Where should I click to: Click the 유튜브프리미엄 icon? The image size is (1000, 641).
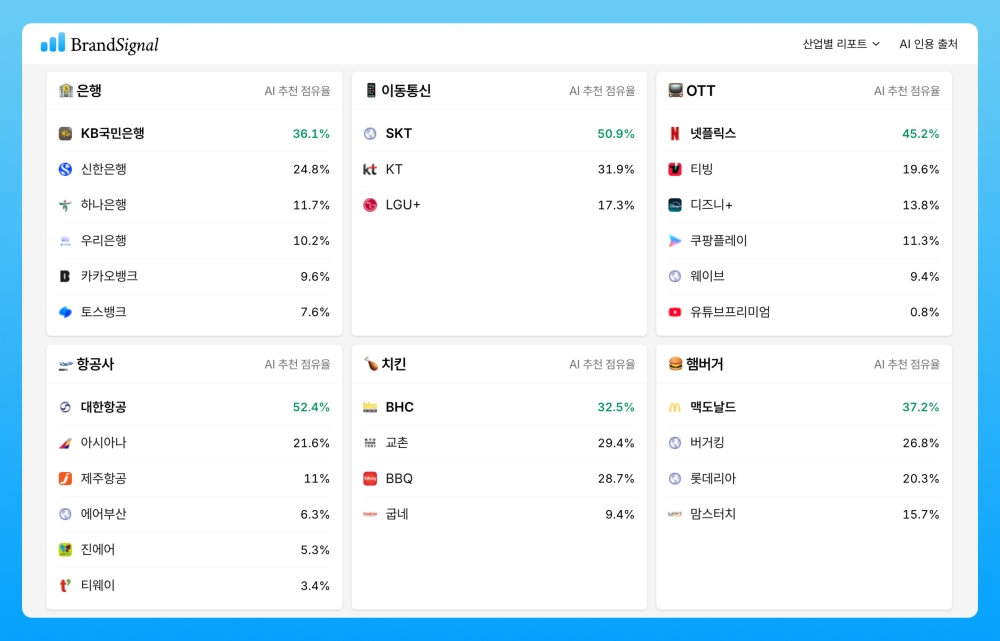[675, 312]
